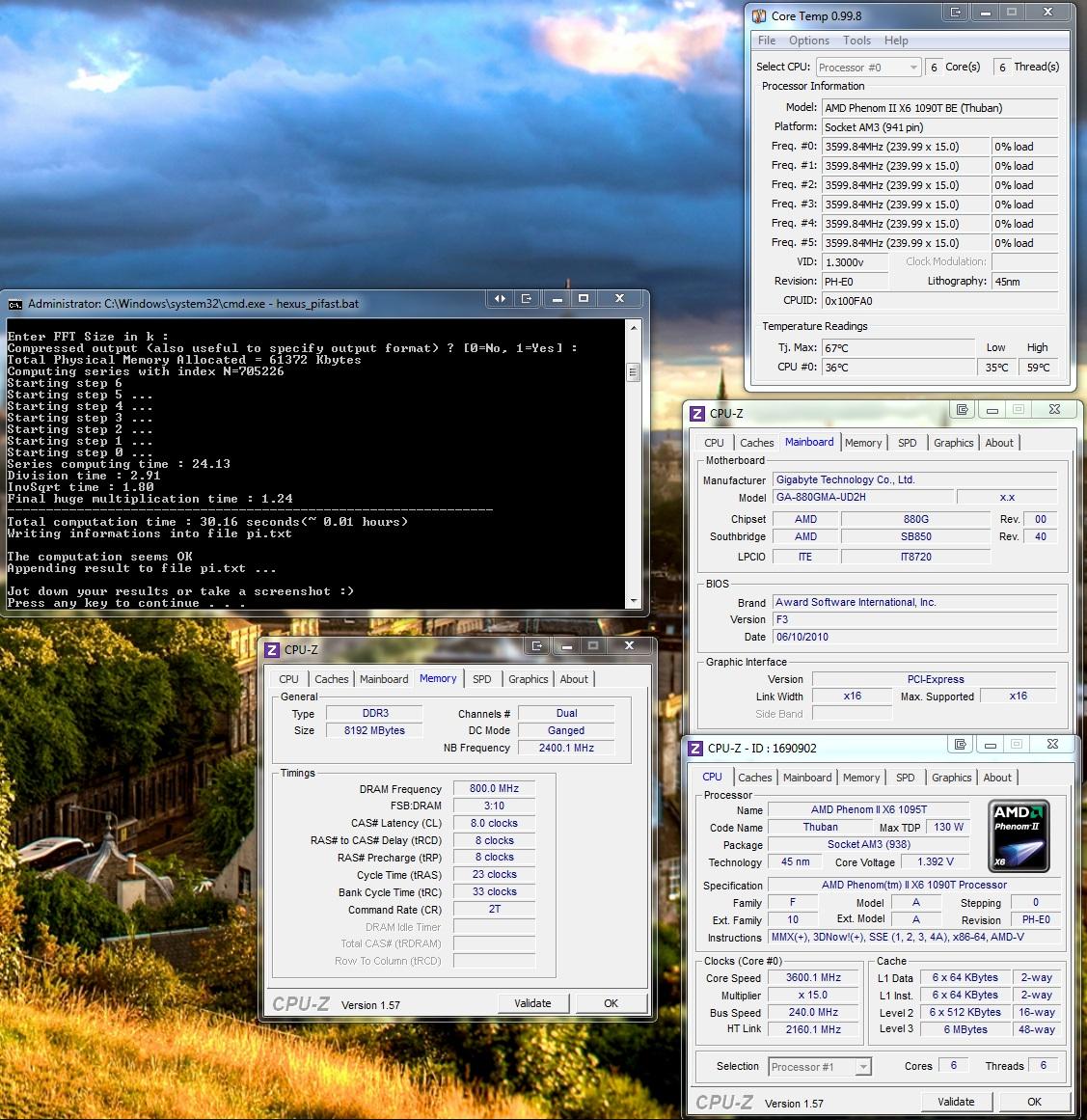Minimize the CPU-Z Memory window

[x=567, y=645]
